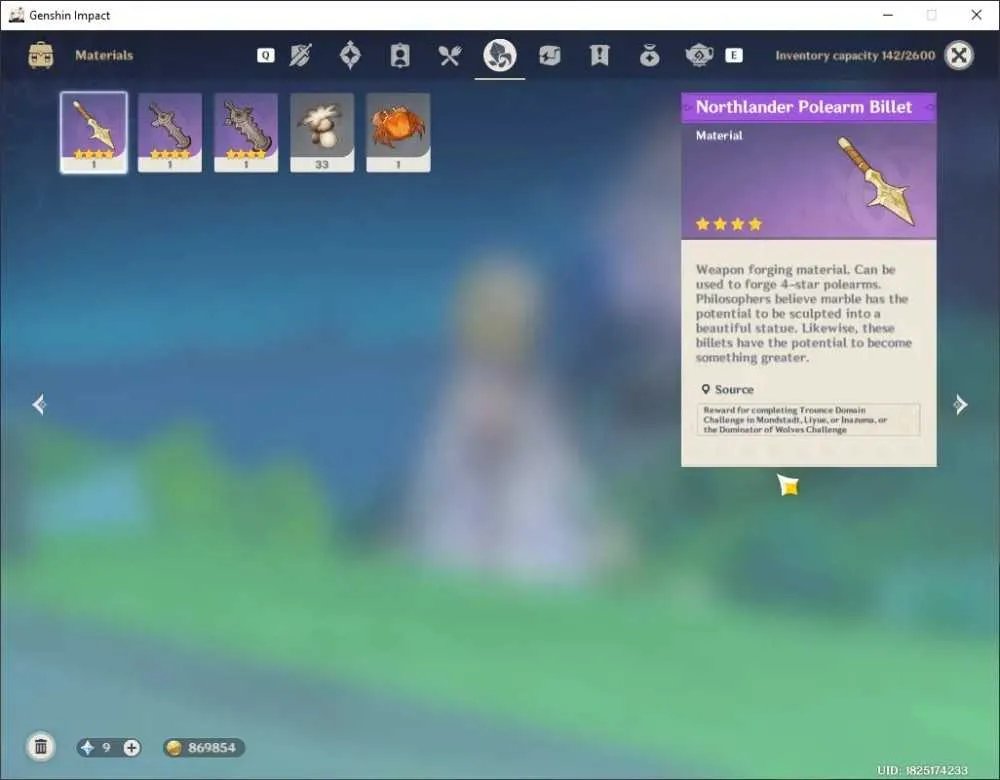Select the slim gray sword billet item

click(x=170, y=133)
